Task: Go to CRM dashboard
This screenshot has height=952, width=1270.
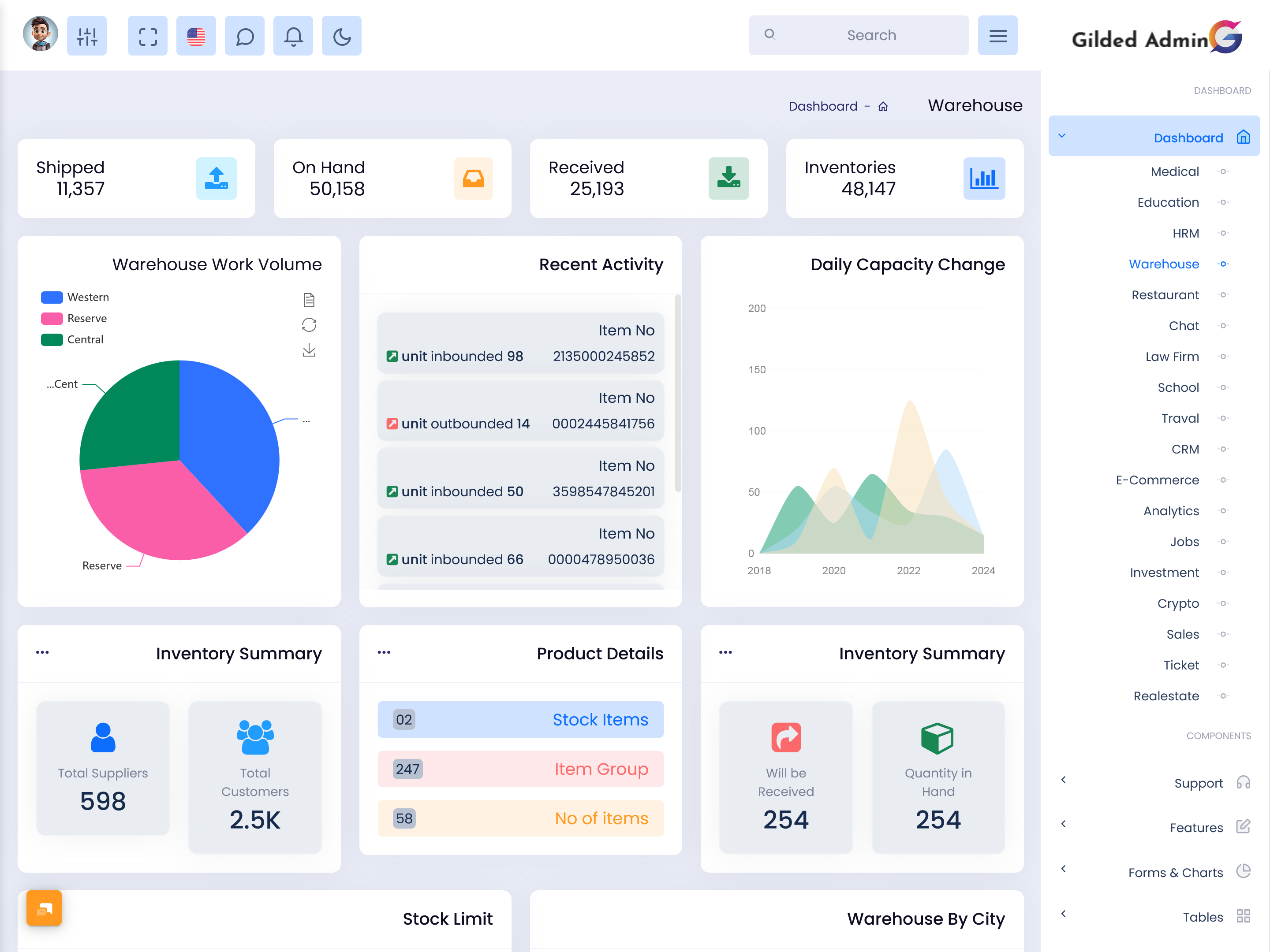Action: [1185, 449]
